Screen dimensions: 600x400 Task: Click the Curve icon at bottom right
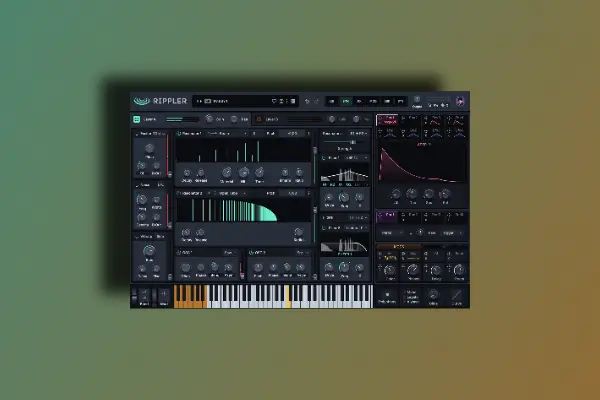click(457, 295)
